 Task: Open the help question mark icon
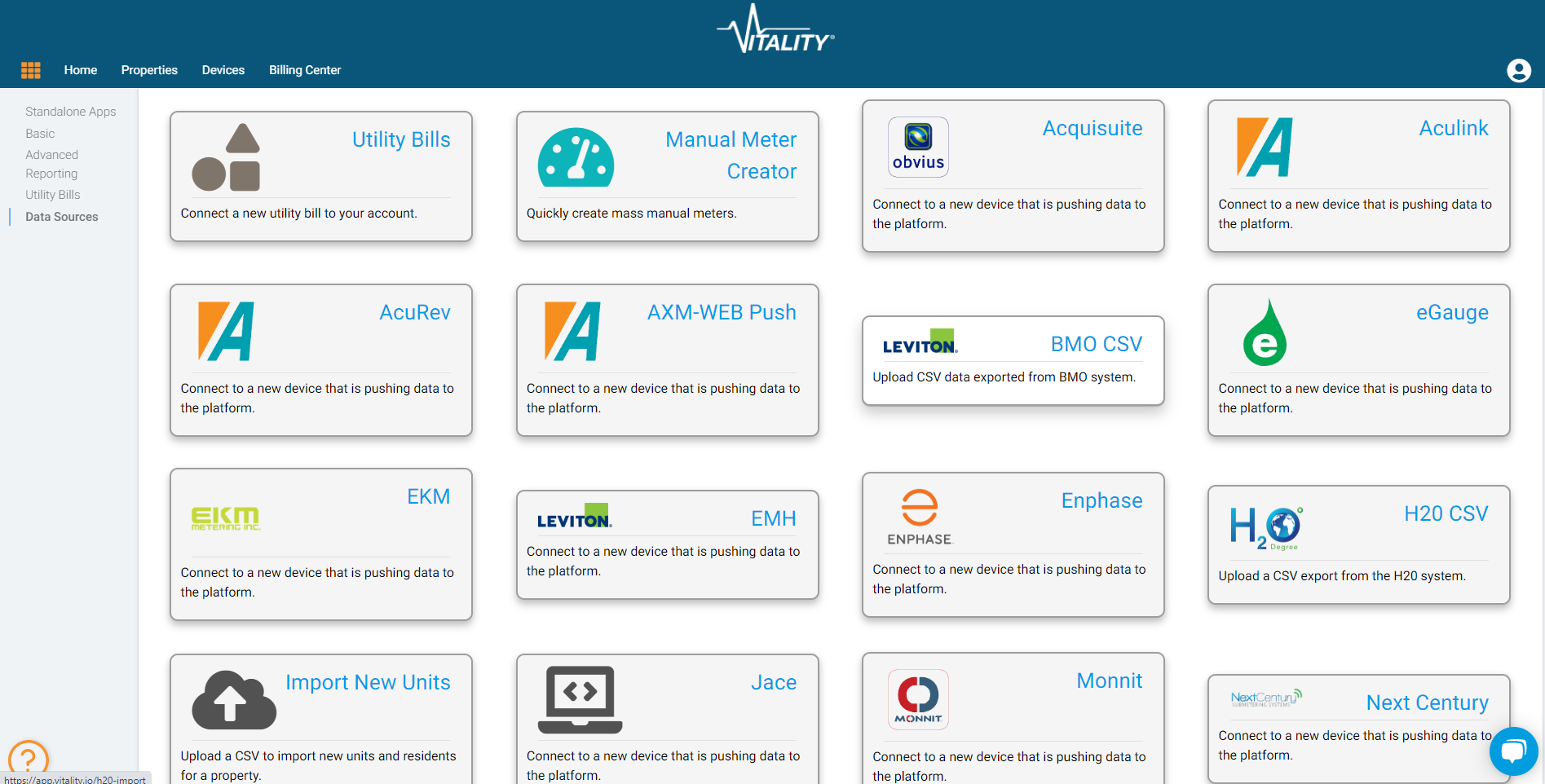tap(29, 759)
